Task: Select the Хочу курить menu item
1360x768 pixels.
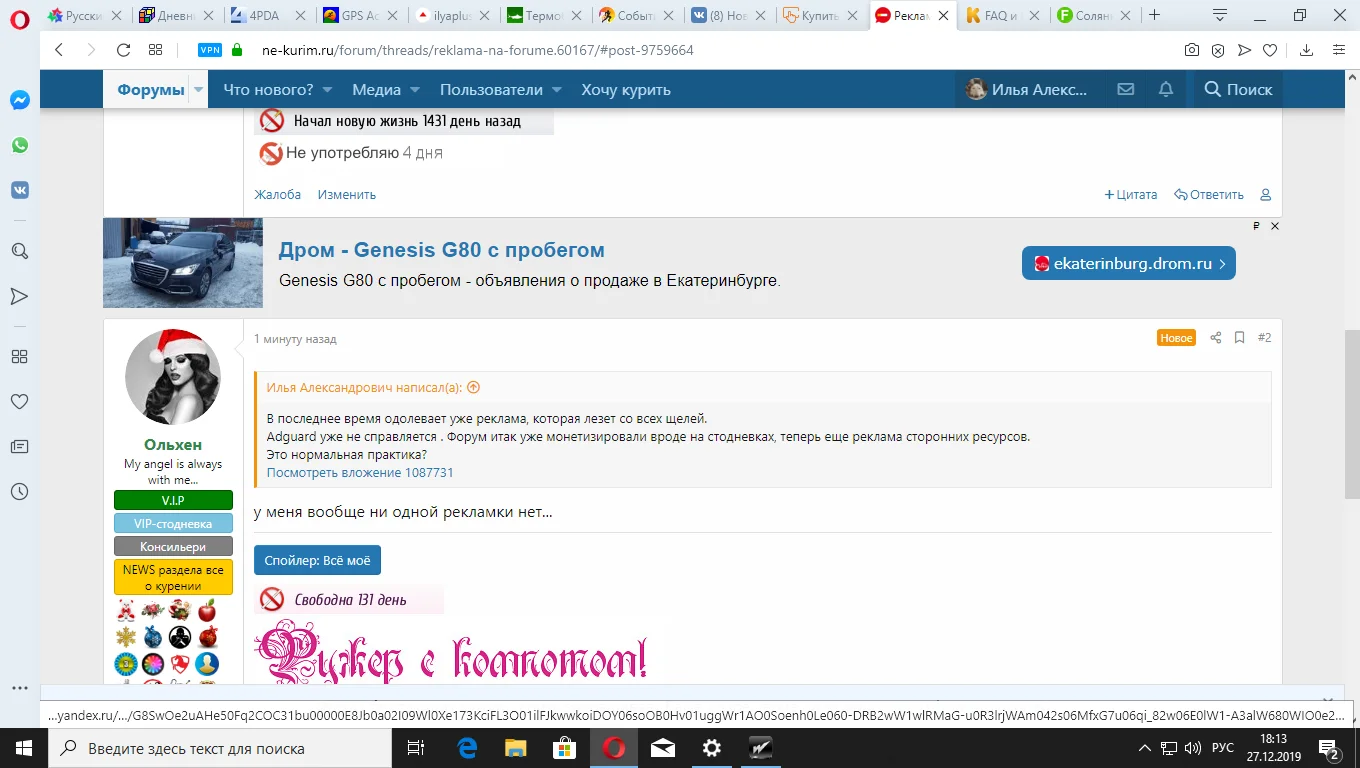Action: [628, 89]
